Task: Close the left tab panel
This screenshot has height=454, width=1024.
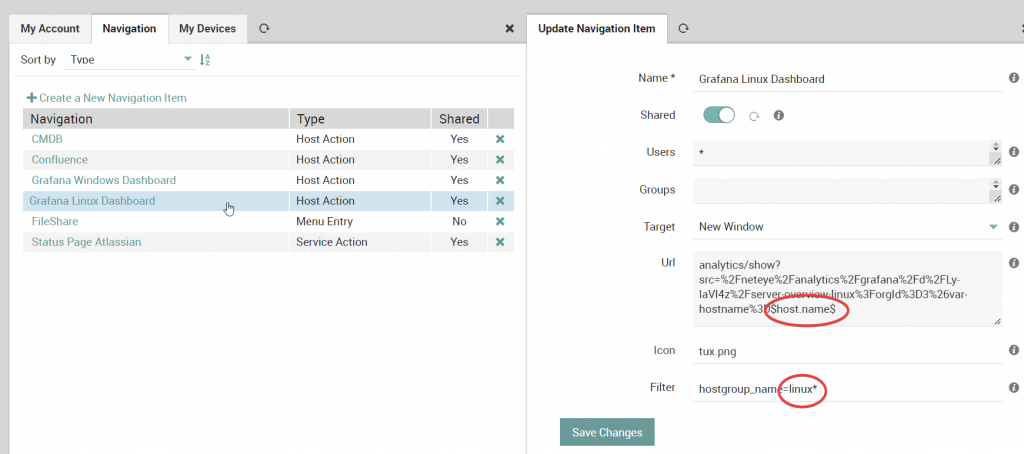Action: click(509, 29)
